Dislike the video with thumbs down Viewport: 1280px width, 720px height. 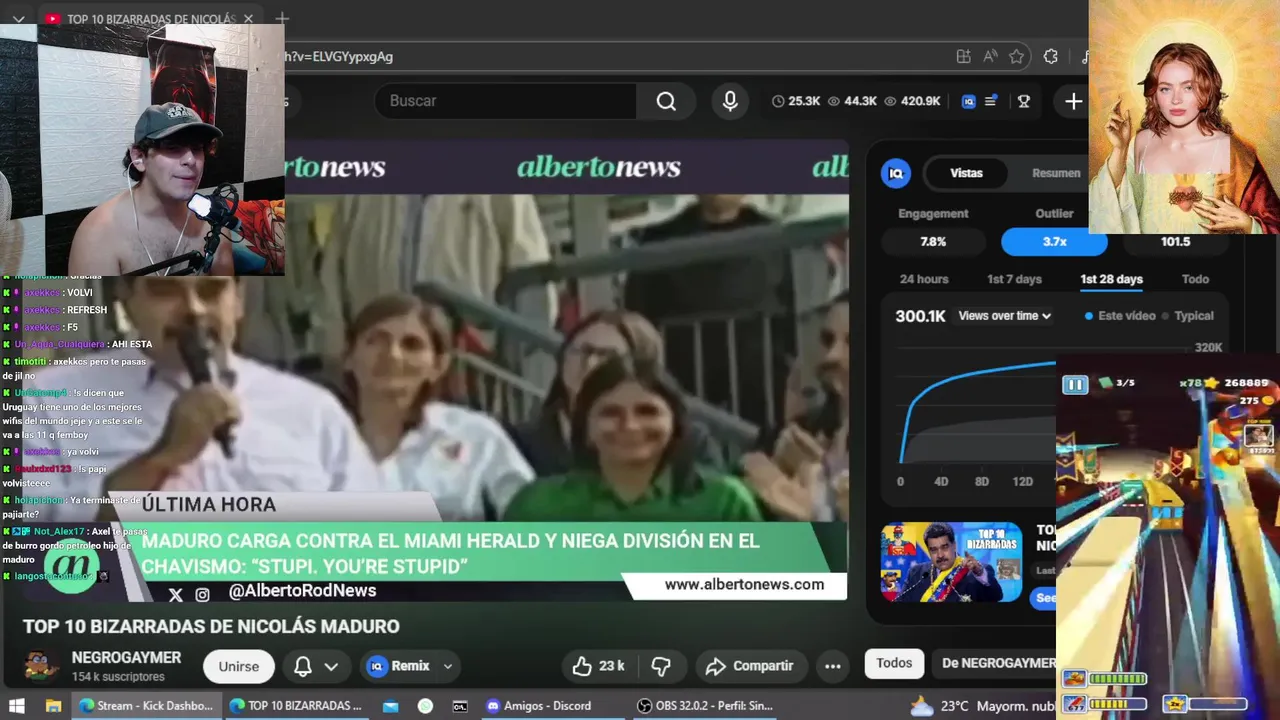[661, 666]
